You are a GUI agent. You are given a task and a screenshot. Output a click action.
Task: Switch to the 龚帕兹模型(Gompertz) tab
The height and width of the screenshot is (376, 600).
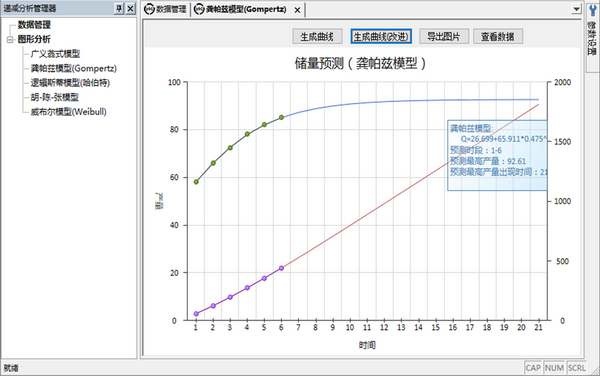246,9
